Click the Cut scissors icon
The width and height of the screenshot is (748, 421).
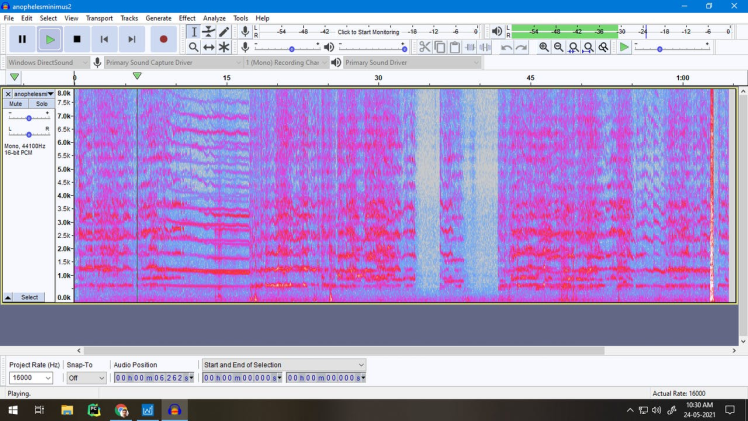425,47
